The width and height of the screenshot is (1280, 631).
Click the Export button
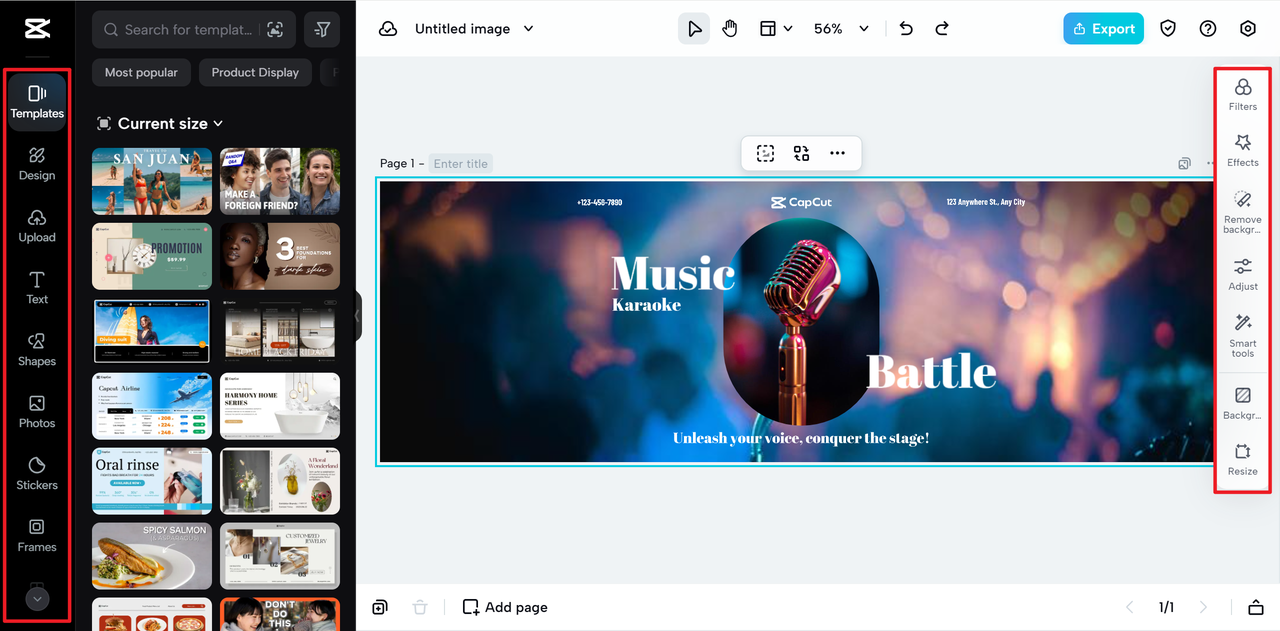click(x=1104, y=29)
